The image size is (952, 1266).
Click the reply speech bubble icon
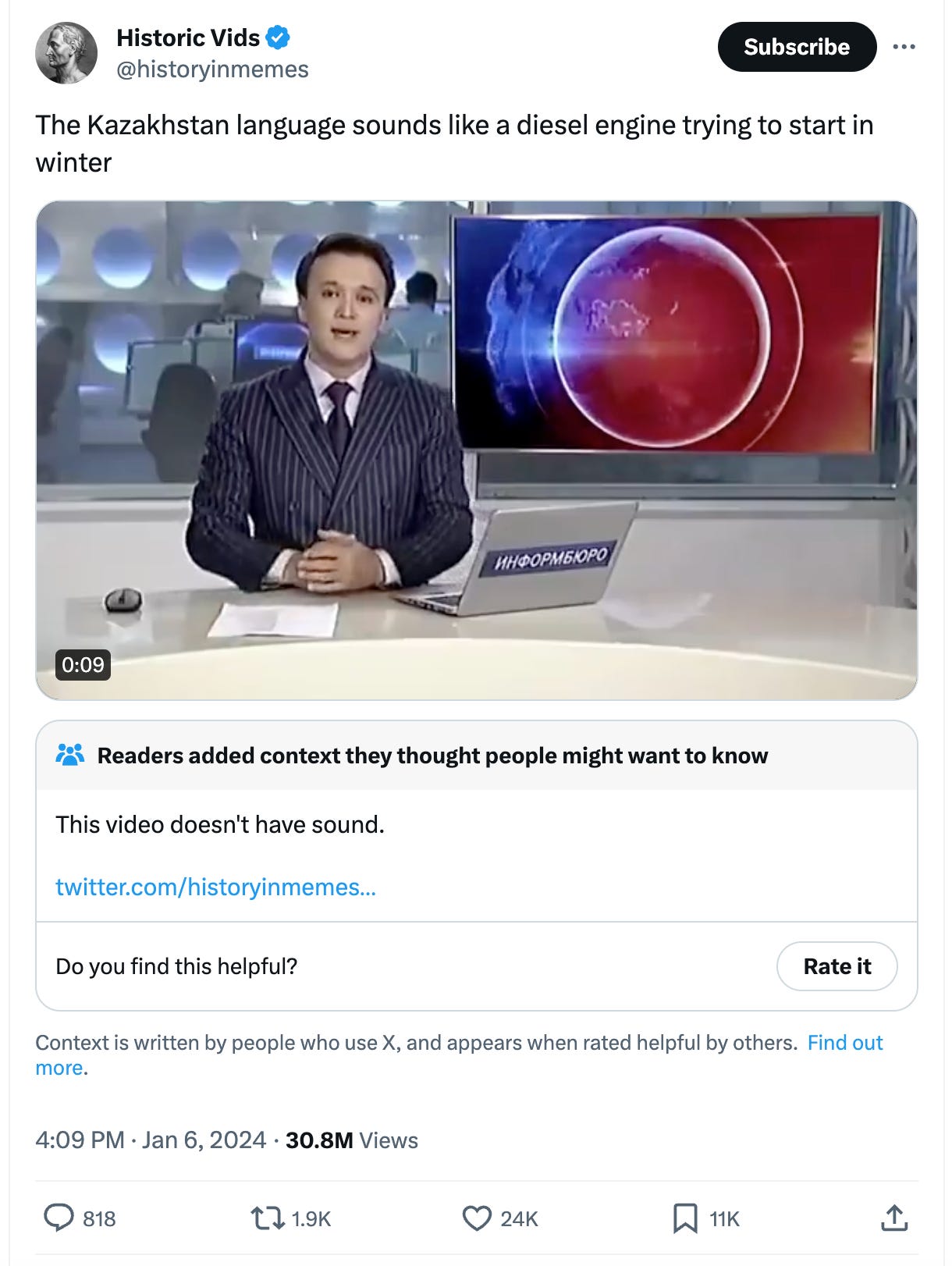tap(59, 1218)
